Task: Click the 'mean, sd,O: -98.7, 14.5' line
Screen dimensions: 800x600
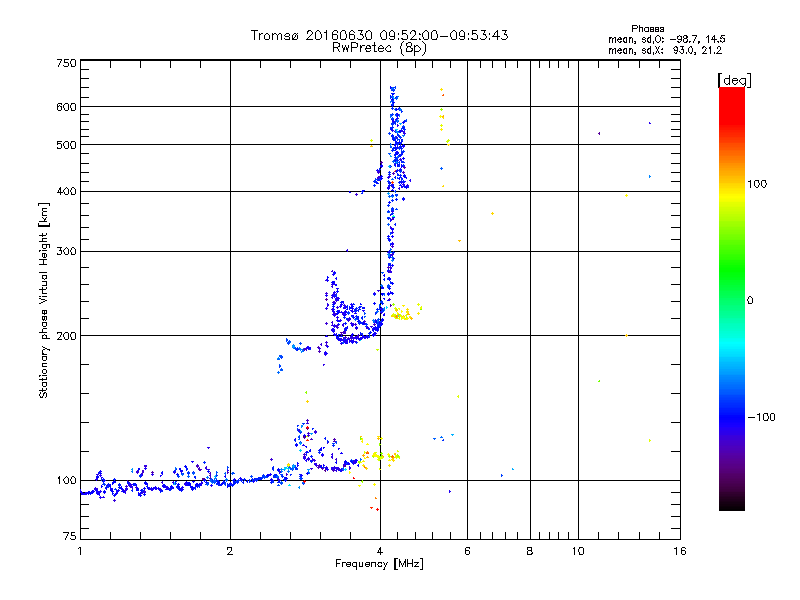Action: coord(667,39)
